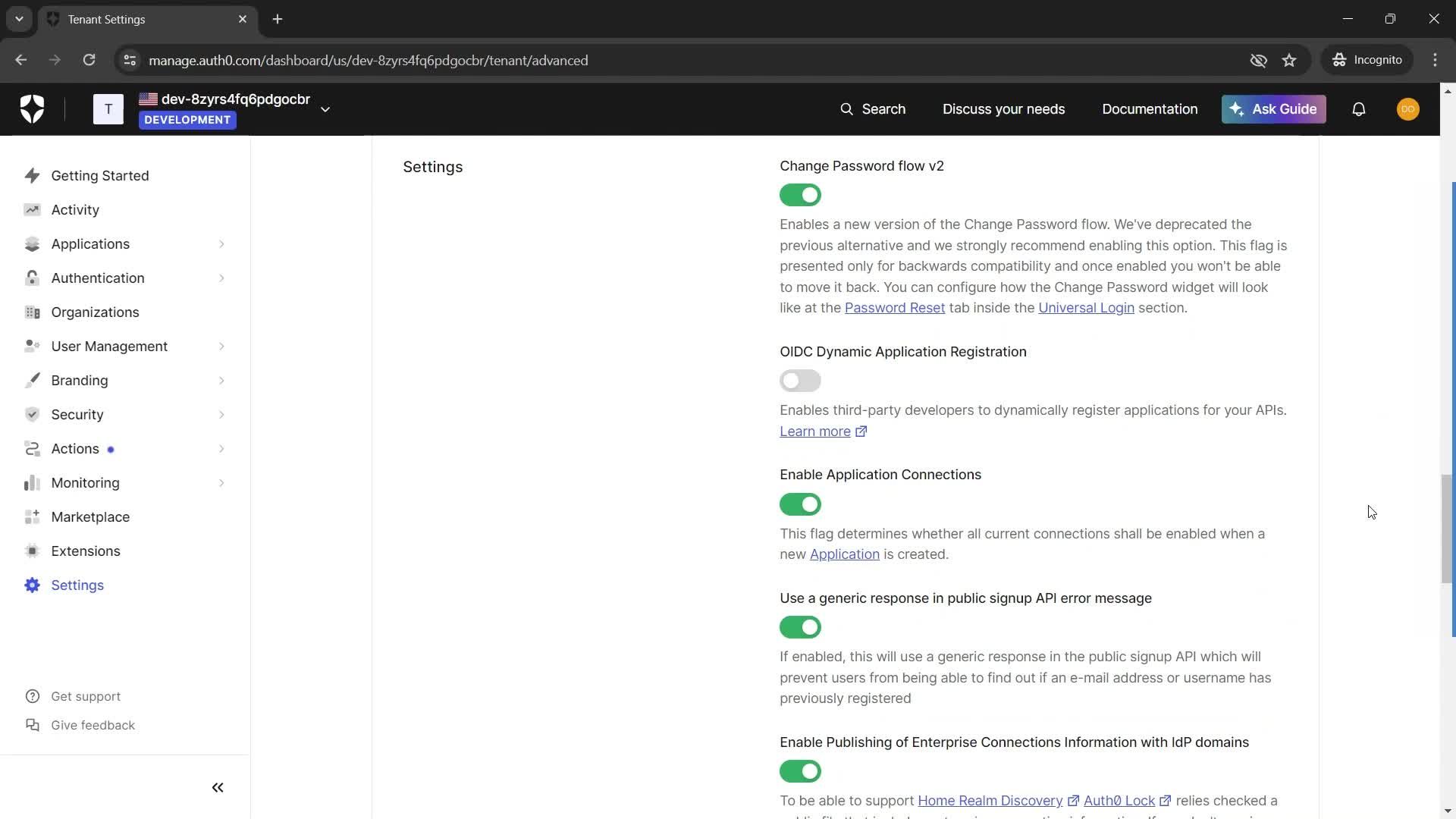Viewport: 1456px width, 819px height.
Task: Click the Ask Guide button
Action: click(x=1273, y=109)
